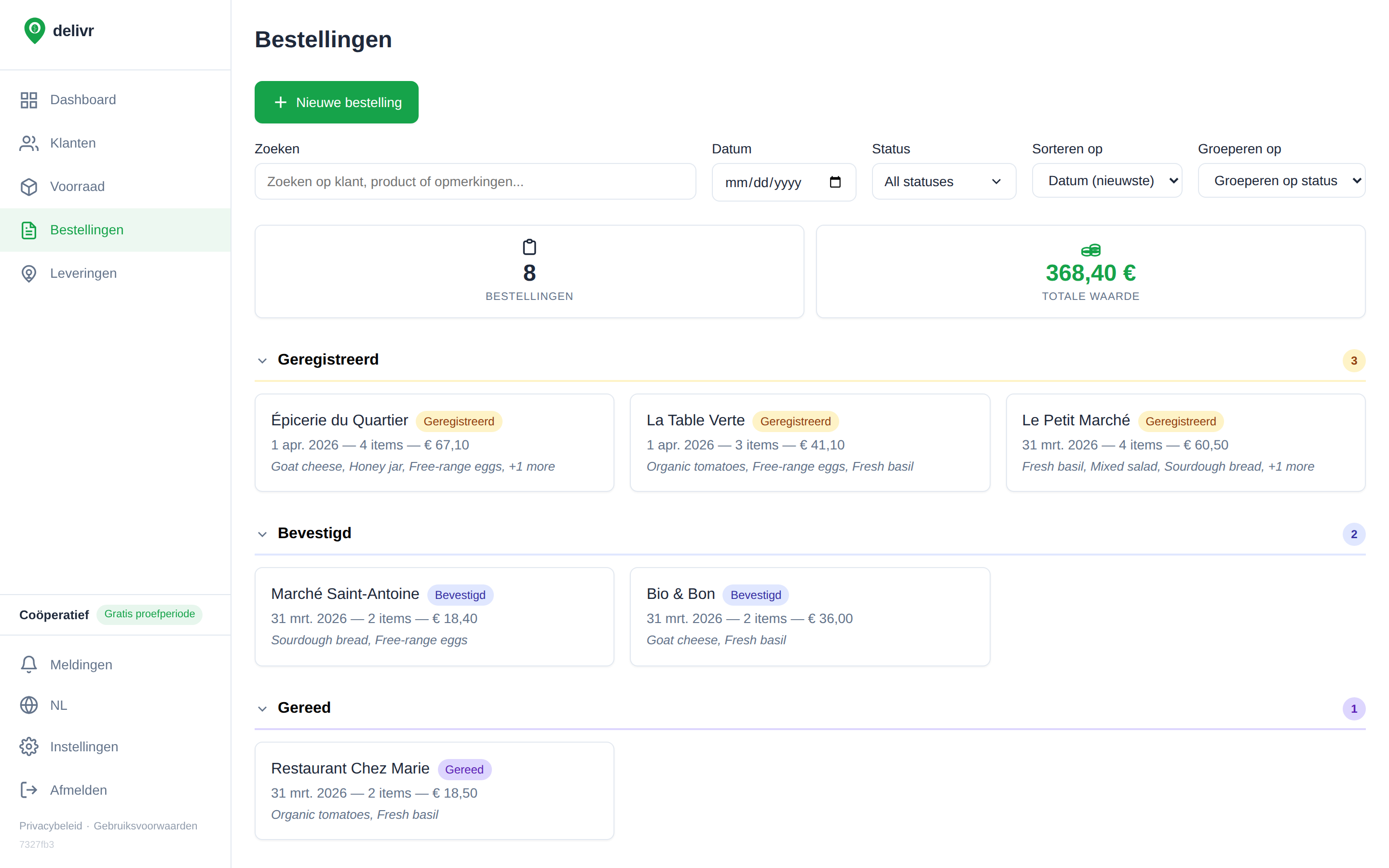The image size is (1389, 868).
Task: Click the Geregistreerd count badge 3
Action: pyautogui.click(x=1353, y=361)
